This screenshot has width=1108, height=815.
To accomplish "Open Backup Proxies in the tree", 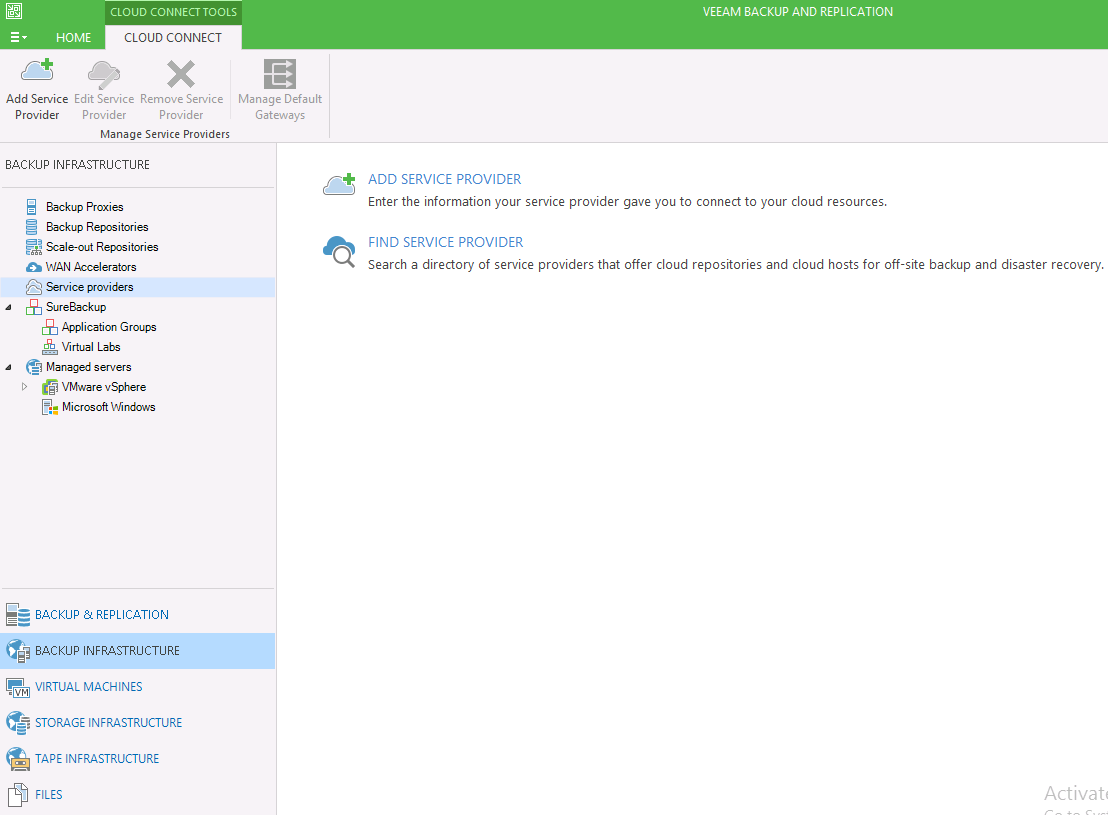I will [85, 206].
